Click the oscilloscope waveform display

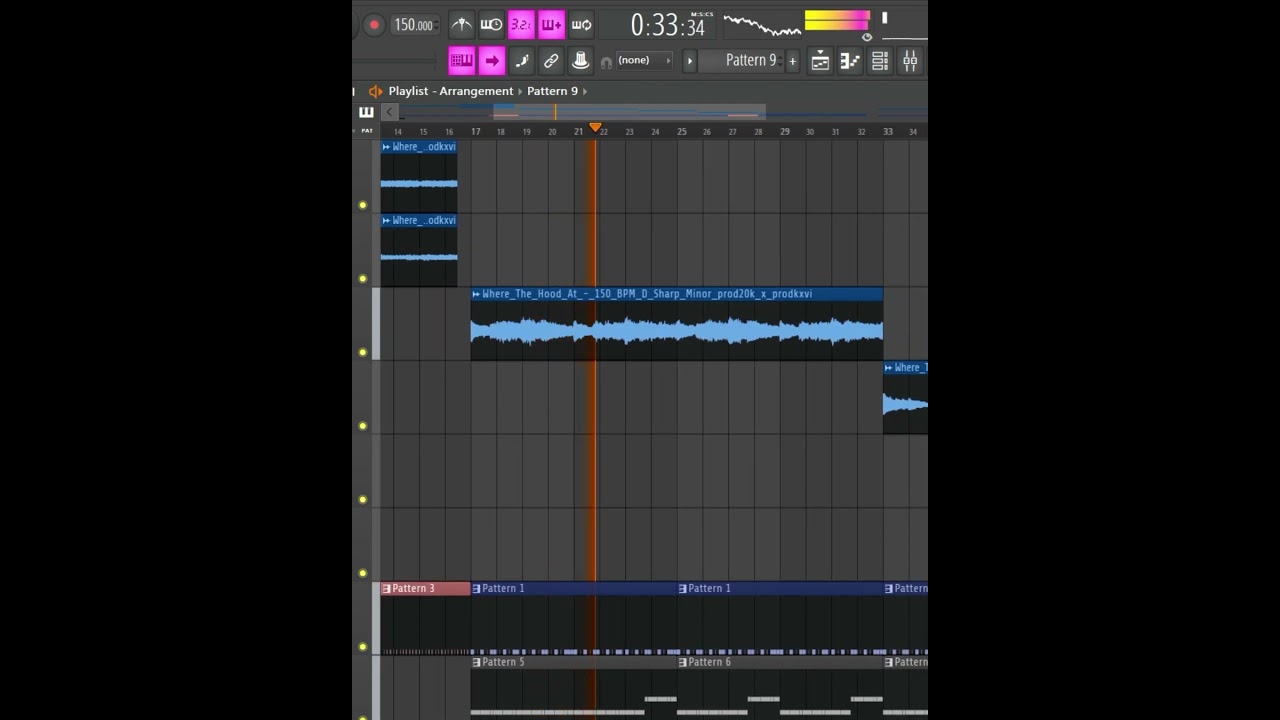(x=762, y=25)
